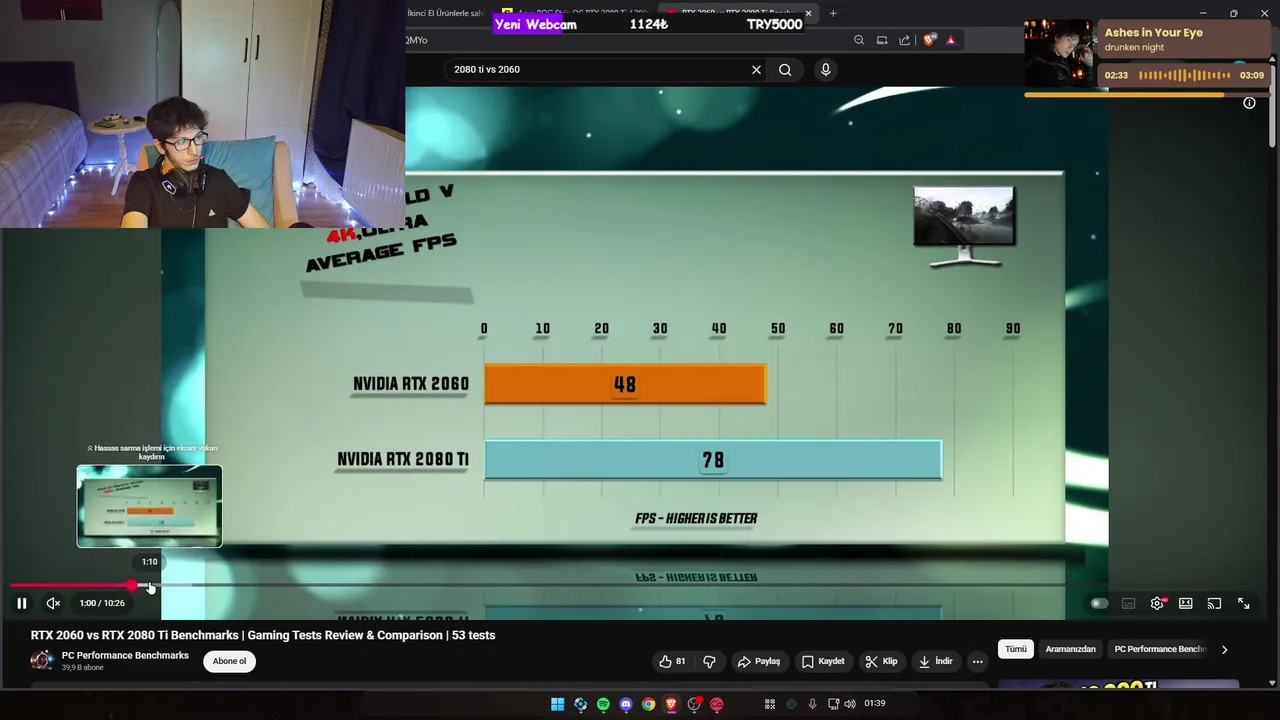Show more filter chips with right chevron
The width and height of the screenshot is (1280, 720).
[1224, 649]
